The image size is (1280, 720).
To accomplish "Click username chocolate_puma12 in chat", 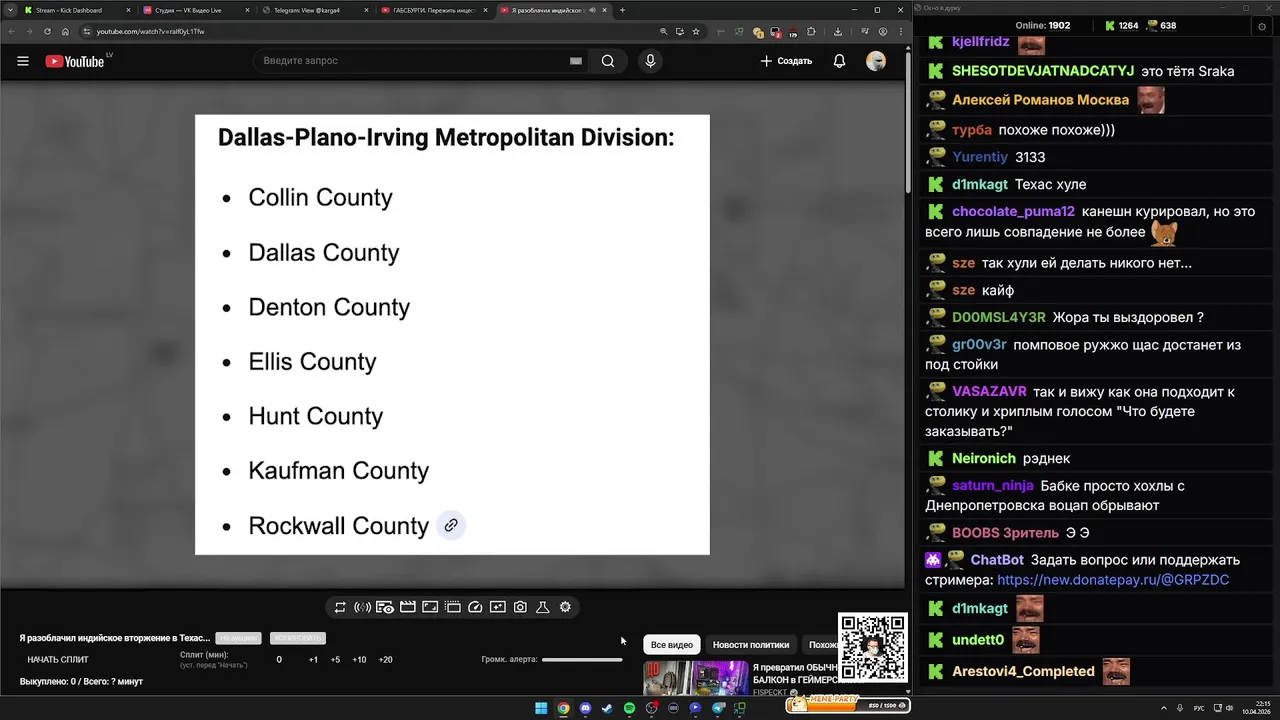I will tap(1013, 211).
